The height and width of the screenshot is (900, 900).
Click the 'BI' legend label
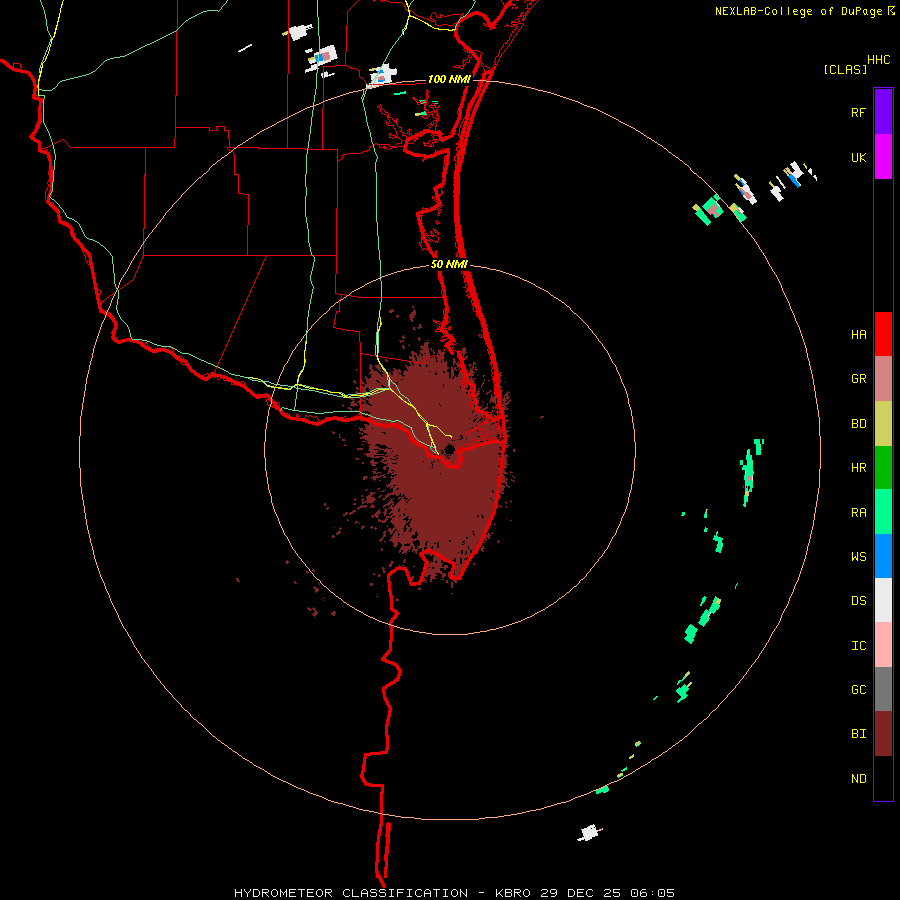coord(858,734)
